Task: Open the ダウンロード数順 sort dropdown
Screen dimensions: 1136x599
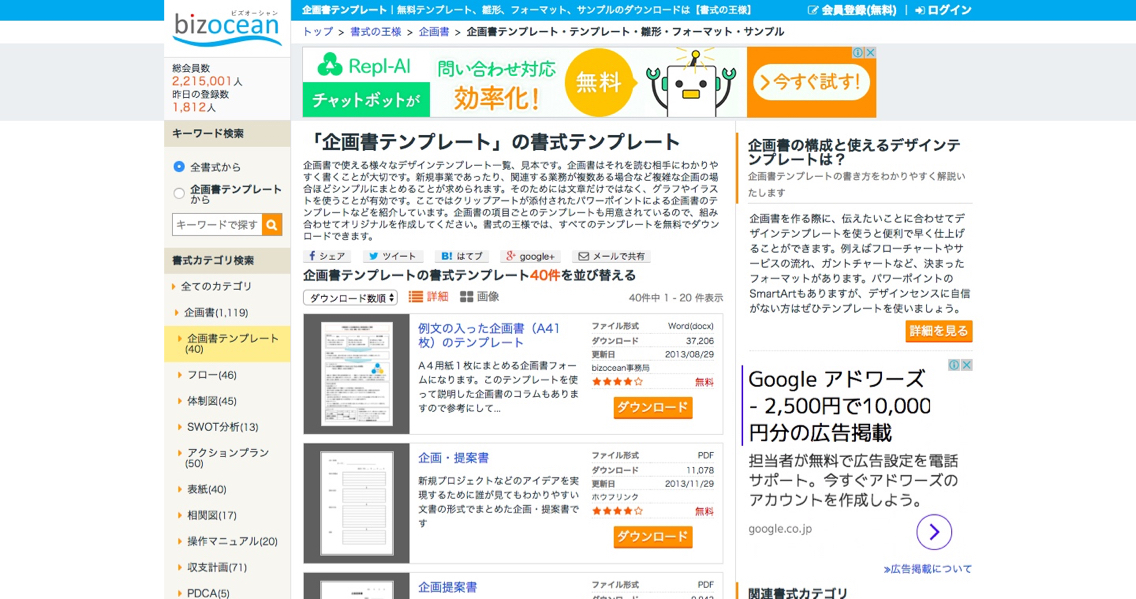Action: click(x=350, y=298)
